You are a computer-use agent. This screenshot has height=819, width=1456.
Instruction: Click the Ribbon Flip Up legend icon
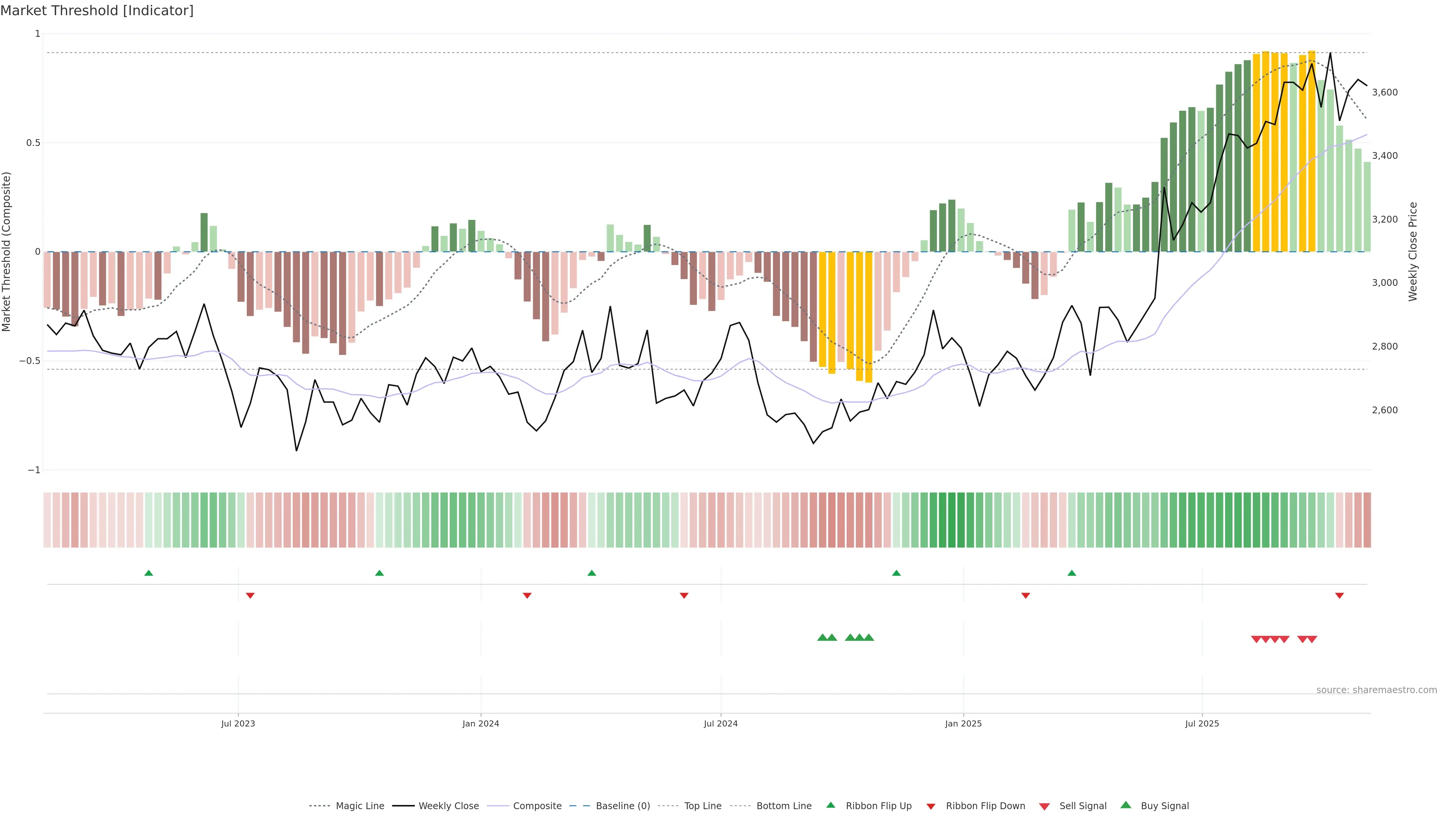pos(831,805)
